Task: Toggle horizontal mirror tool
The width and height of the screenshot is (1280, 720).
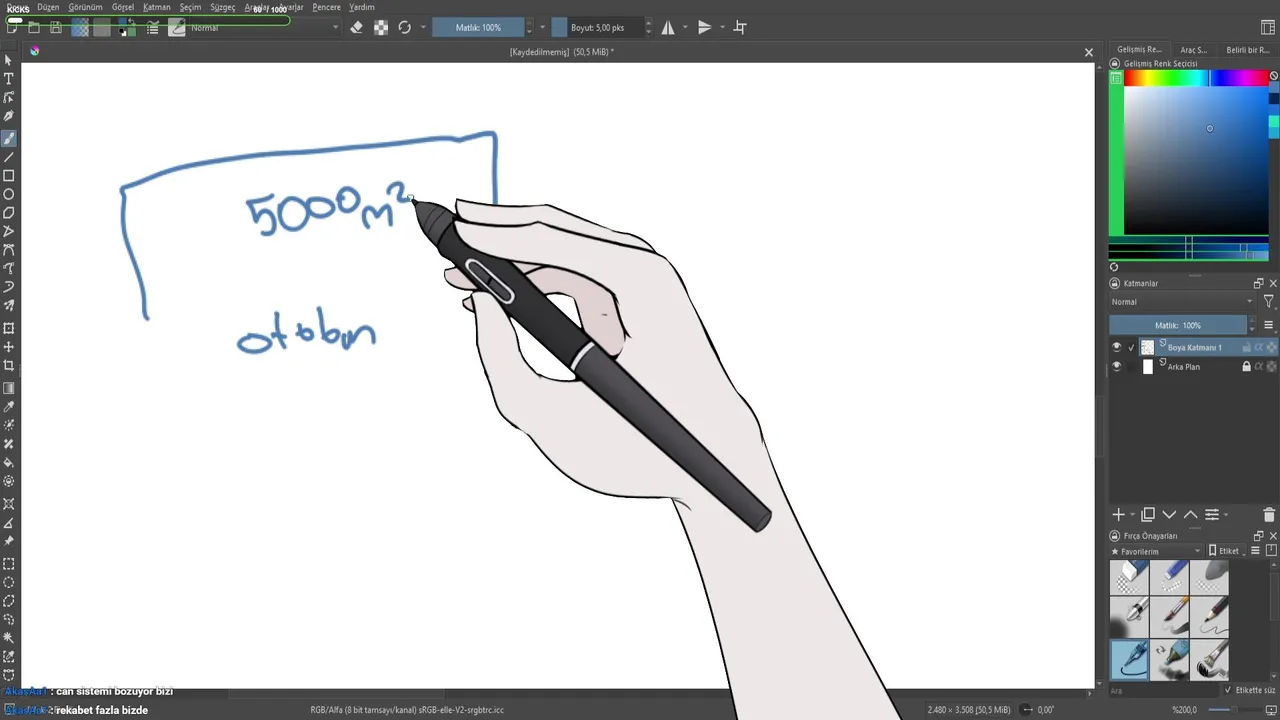Action: 668,28
